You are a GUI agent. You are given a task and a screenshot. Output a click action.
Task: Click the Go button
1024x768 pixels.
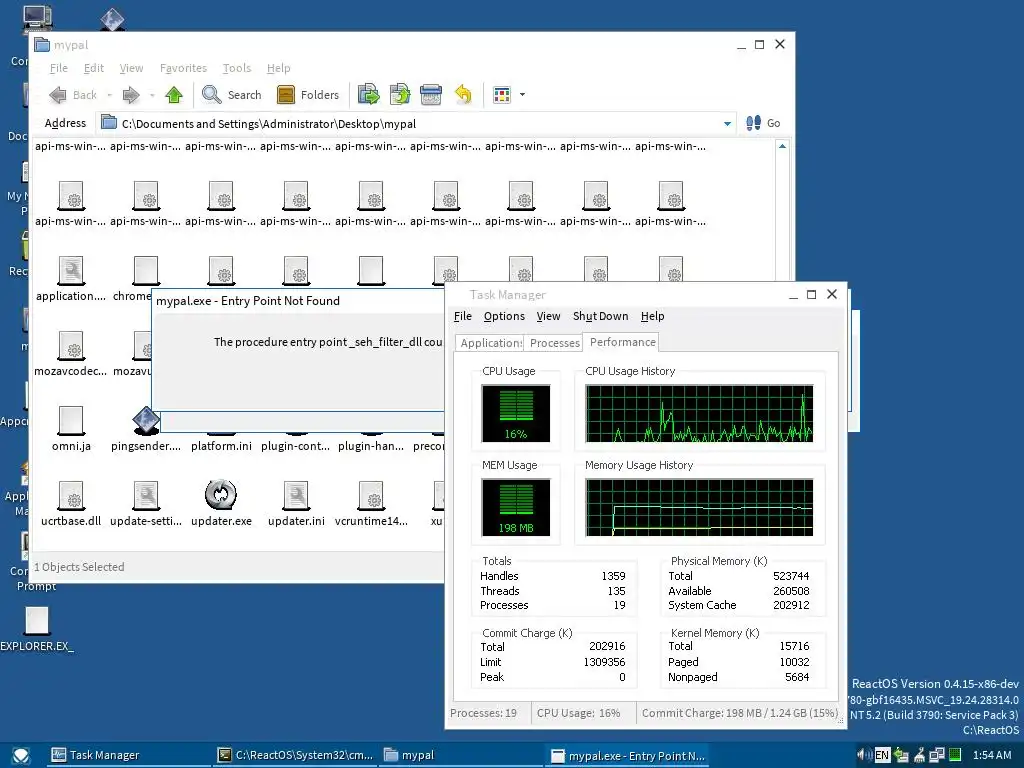(763, 123)
